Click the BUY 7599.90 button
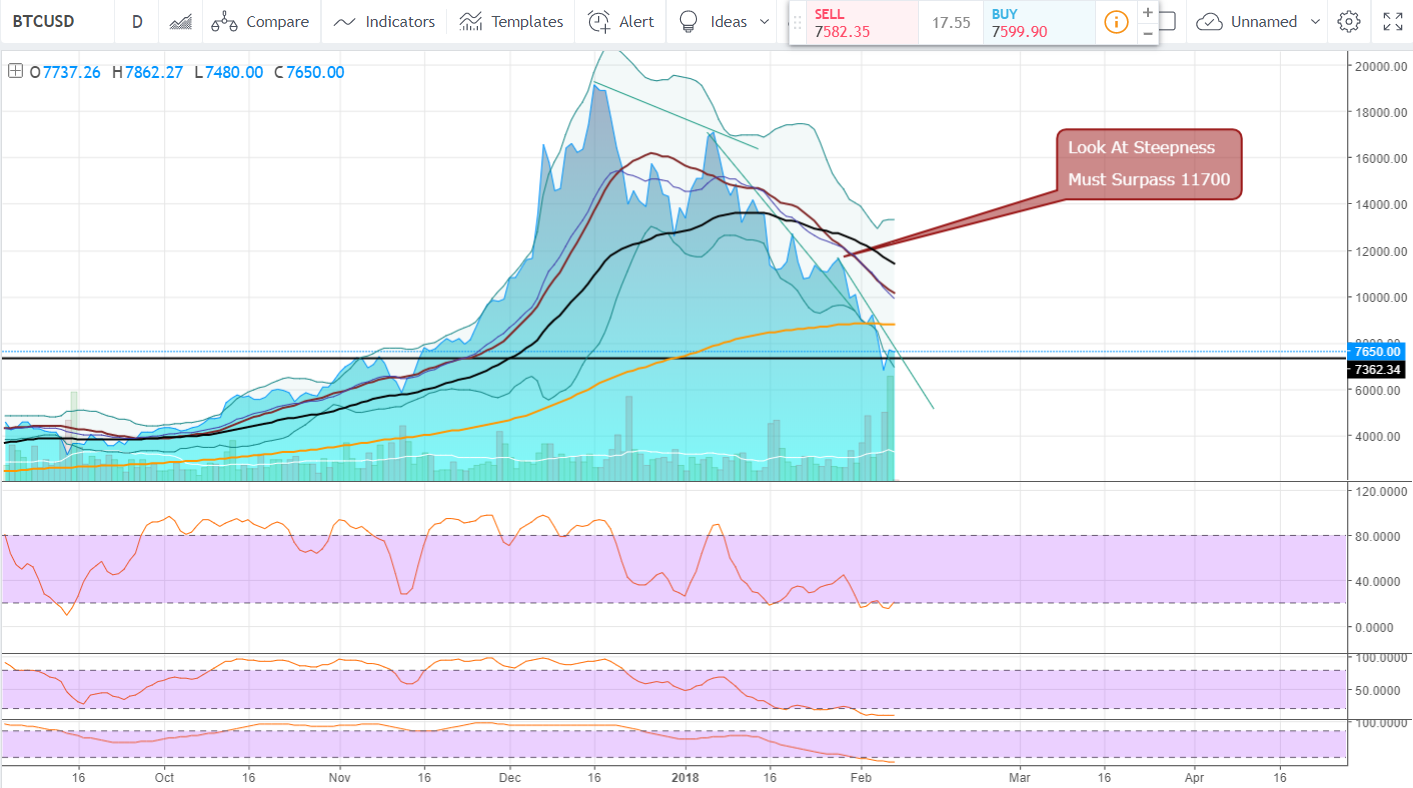 (x=1039, y=22)
